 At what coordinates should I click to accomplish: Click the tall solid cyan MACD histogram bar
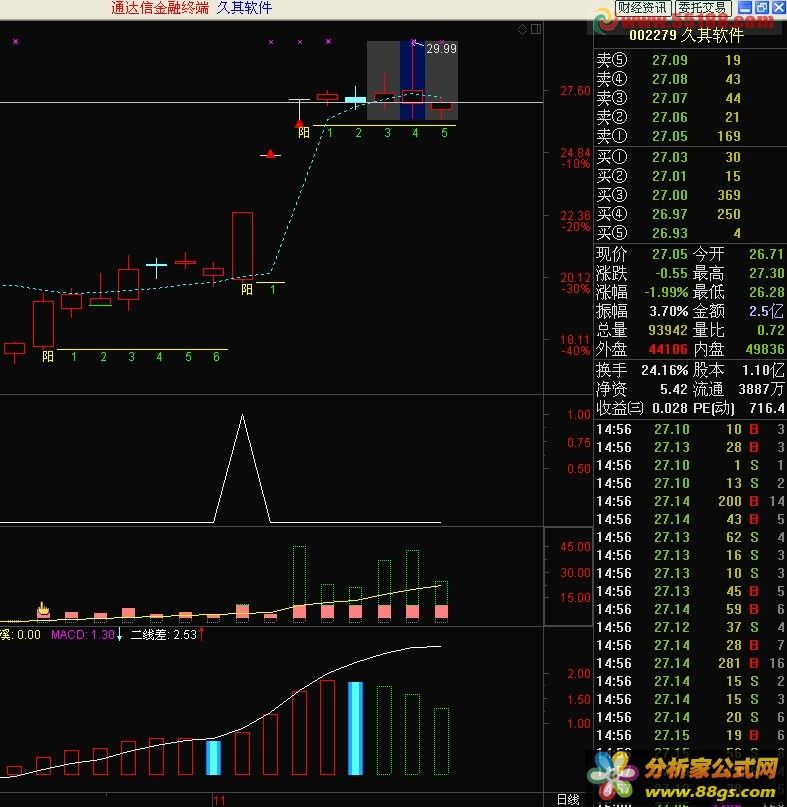pyautogui.click(x=355, y=728)
